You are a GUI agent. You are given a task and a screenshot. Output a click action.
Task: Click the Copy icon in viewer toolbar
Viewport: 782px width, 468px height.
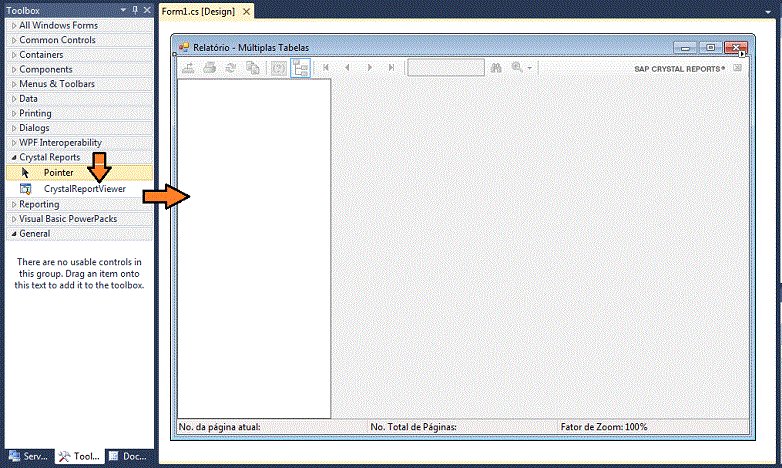pyautogui.click(x=253, y=68)
